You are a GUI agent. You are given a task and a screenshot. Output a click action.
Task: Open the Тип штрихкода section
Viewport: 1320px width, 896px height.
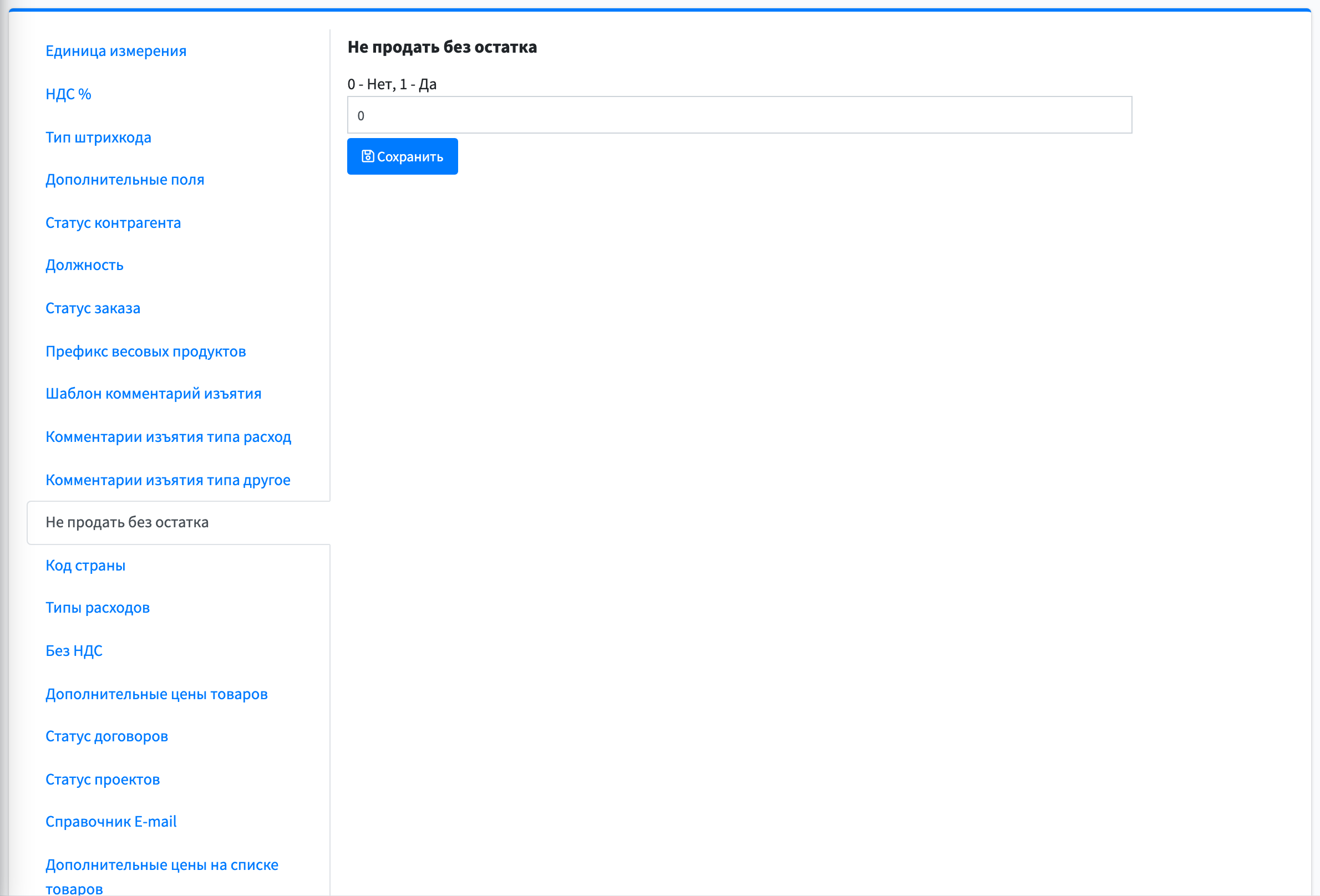pos(98,138)
